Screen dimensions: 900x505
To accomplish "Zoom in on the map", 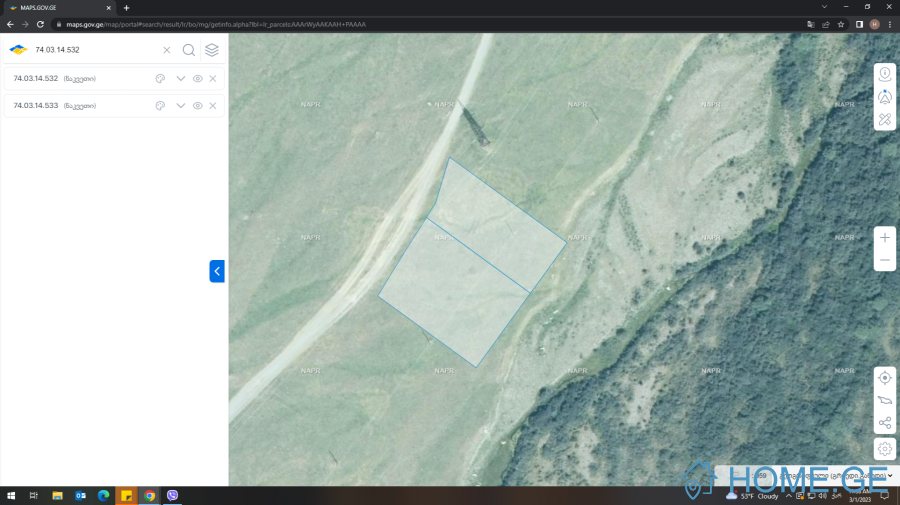I will tap(885, 238).
